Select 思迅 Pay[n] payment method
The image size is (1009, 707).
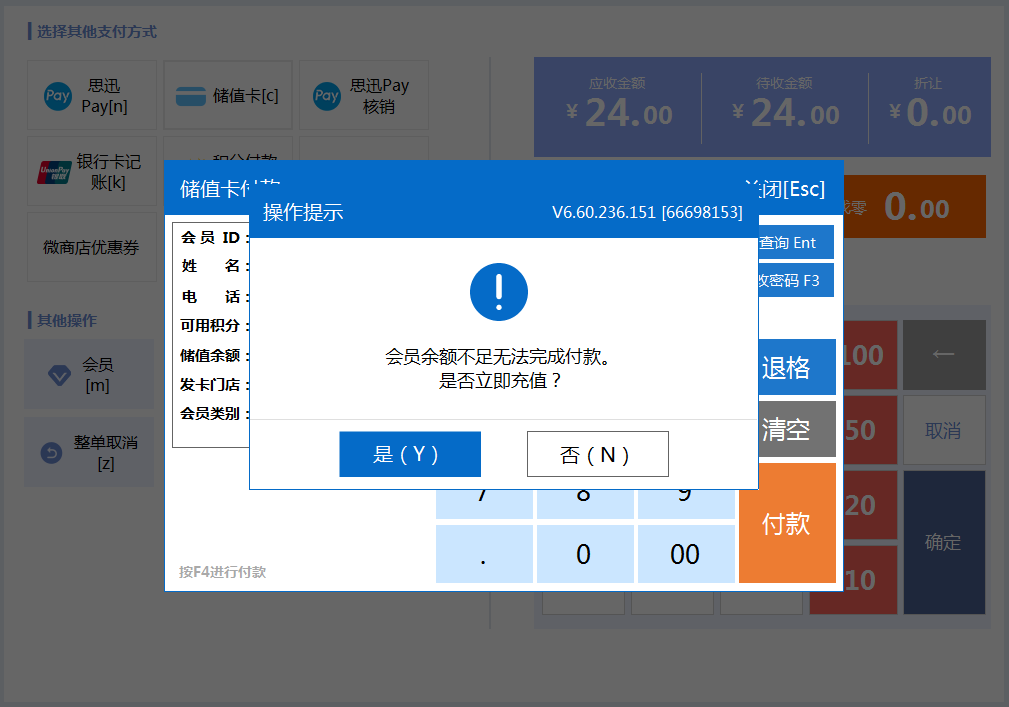point(92,95)
